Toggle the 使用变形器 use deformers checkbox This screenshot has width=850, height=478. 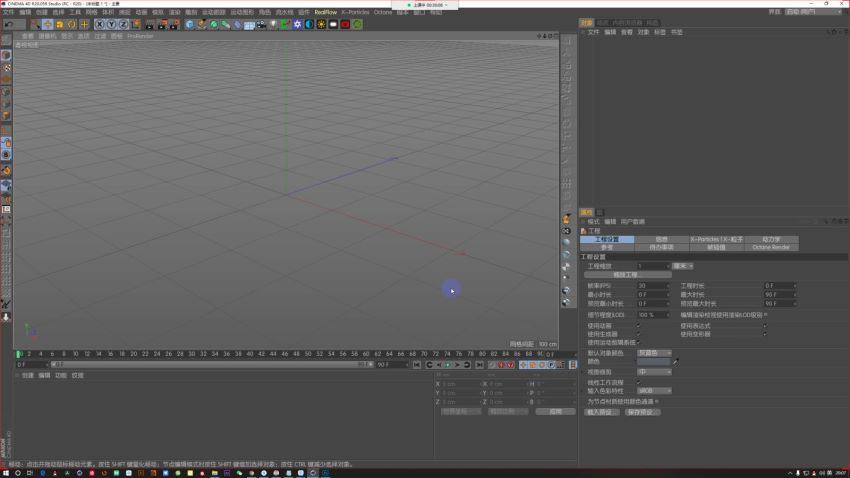pos(765,334)
